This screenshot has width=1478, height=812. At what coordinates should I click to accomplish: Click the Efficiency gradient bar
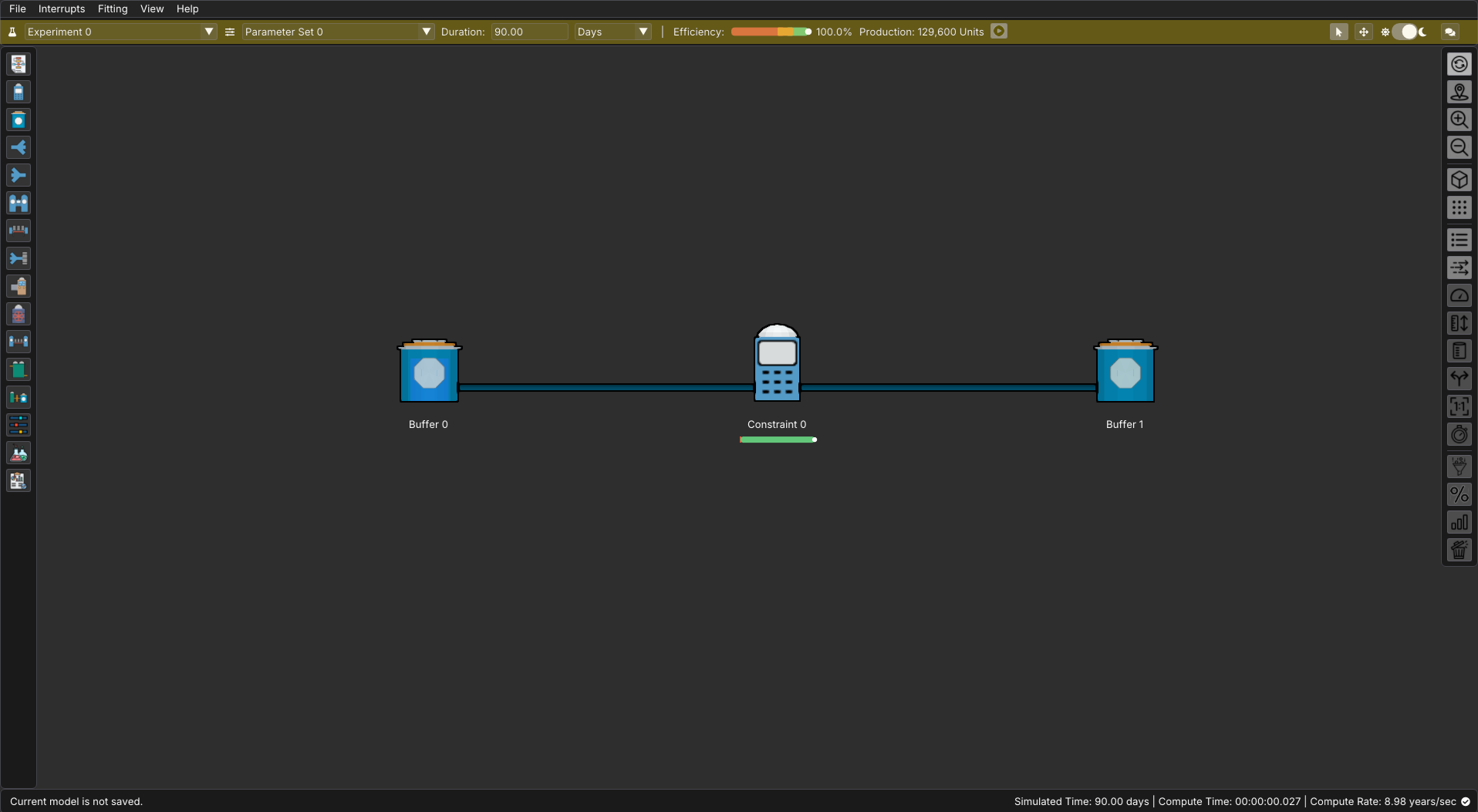(771, 32)
